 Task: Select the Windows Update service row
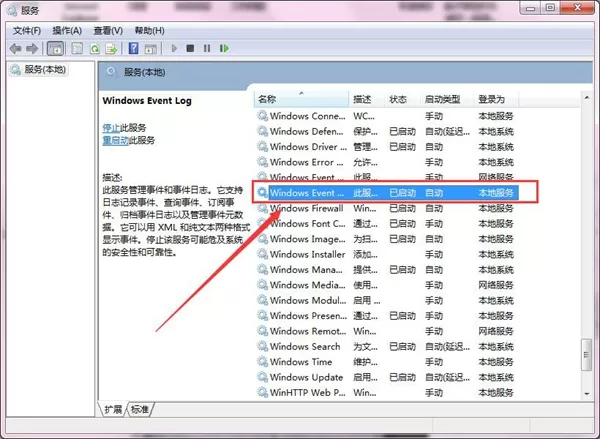tap(386, 377)
